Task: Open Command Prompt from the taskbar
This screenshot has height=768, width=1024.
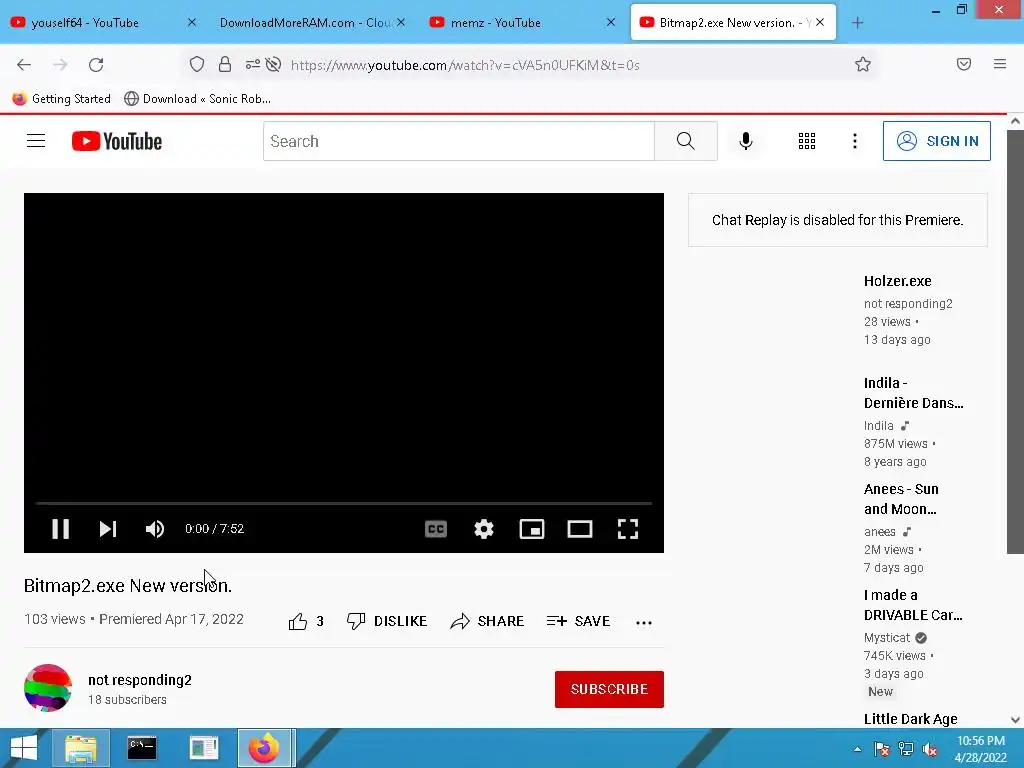Action: [x=142, y=748]
